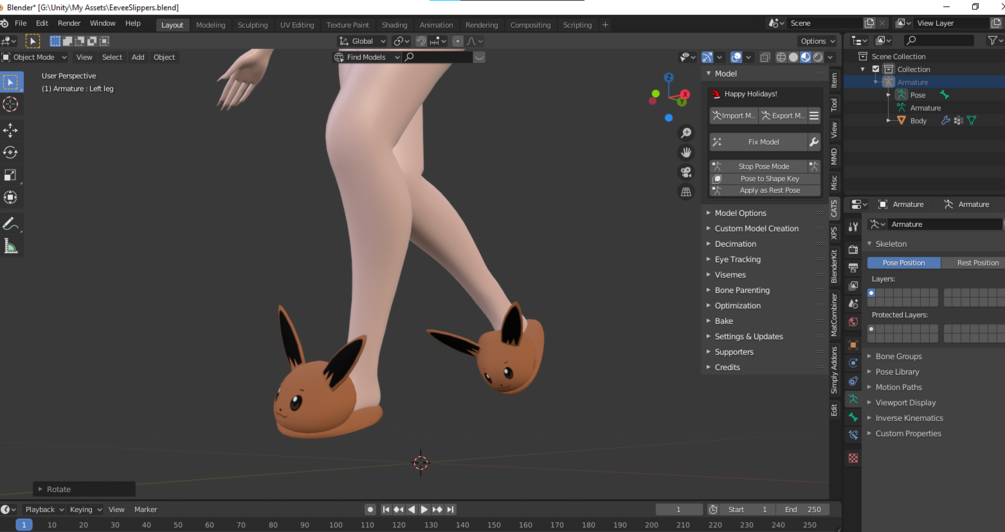Jump to the last frame
Viewport: 1005px width, 532px height.
451,510
